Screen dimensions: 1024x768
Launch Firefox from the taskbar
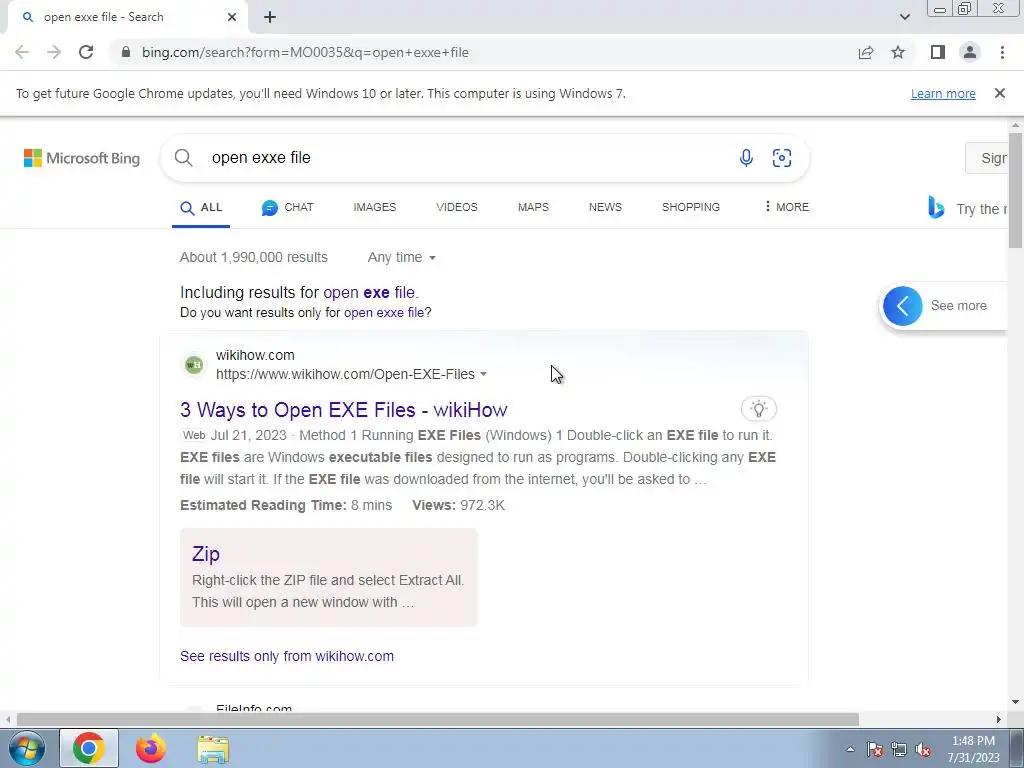(150, 748)
